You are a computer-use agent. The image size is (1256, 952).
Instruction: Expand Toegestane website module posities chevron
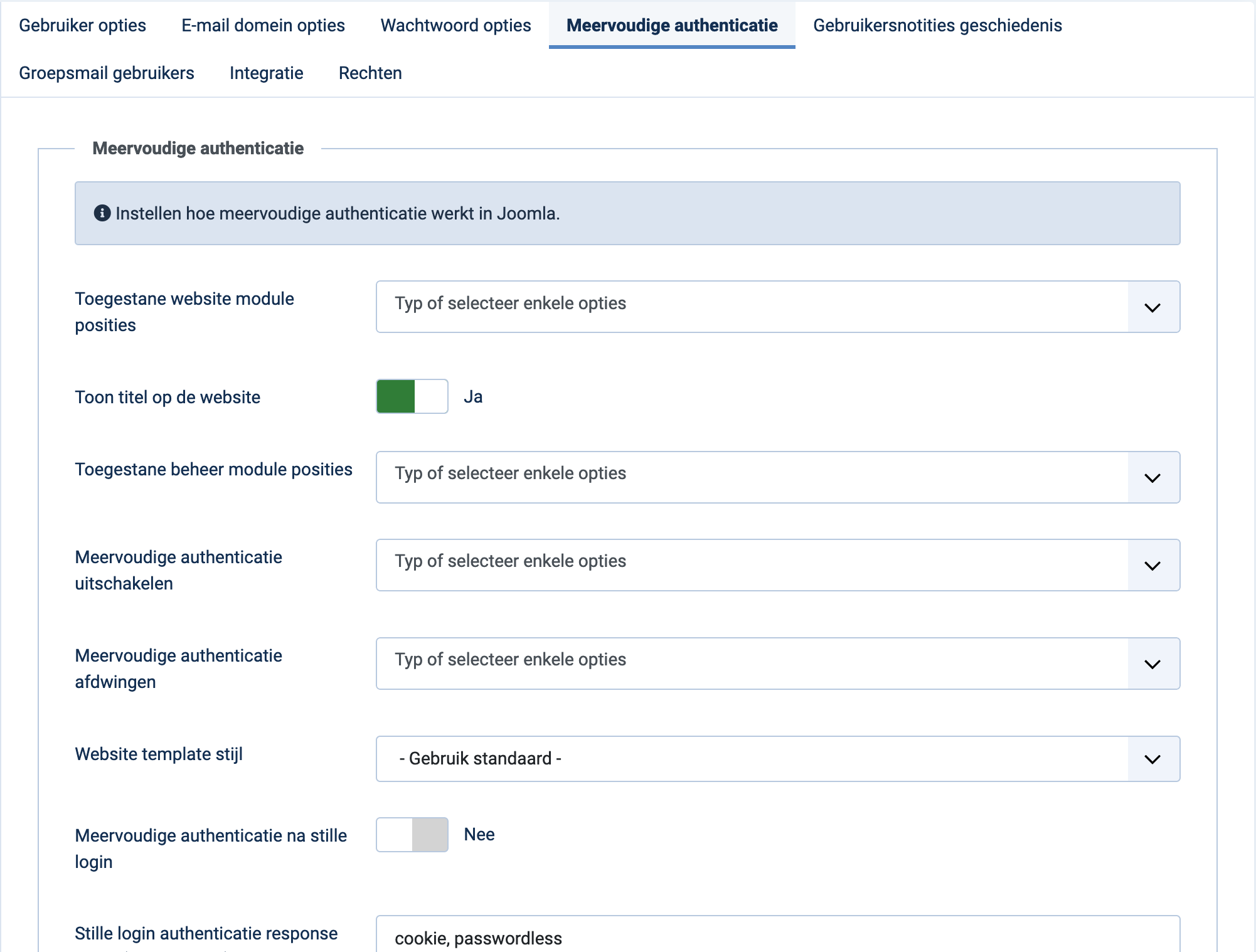[1152, 307]
